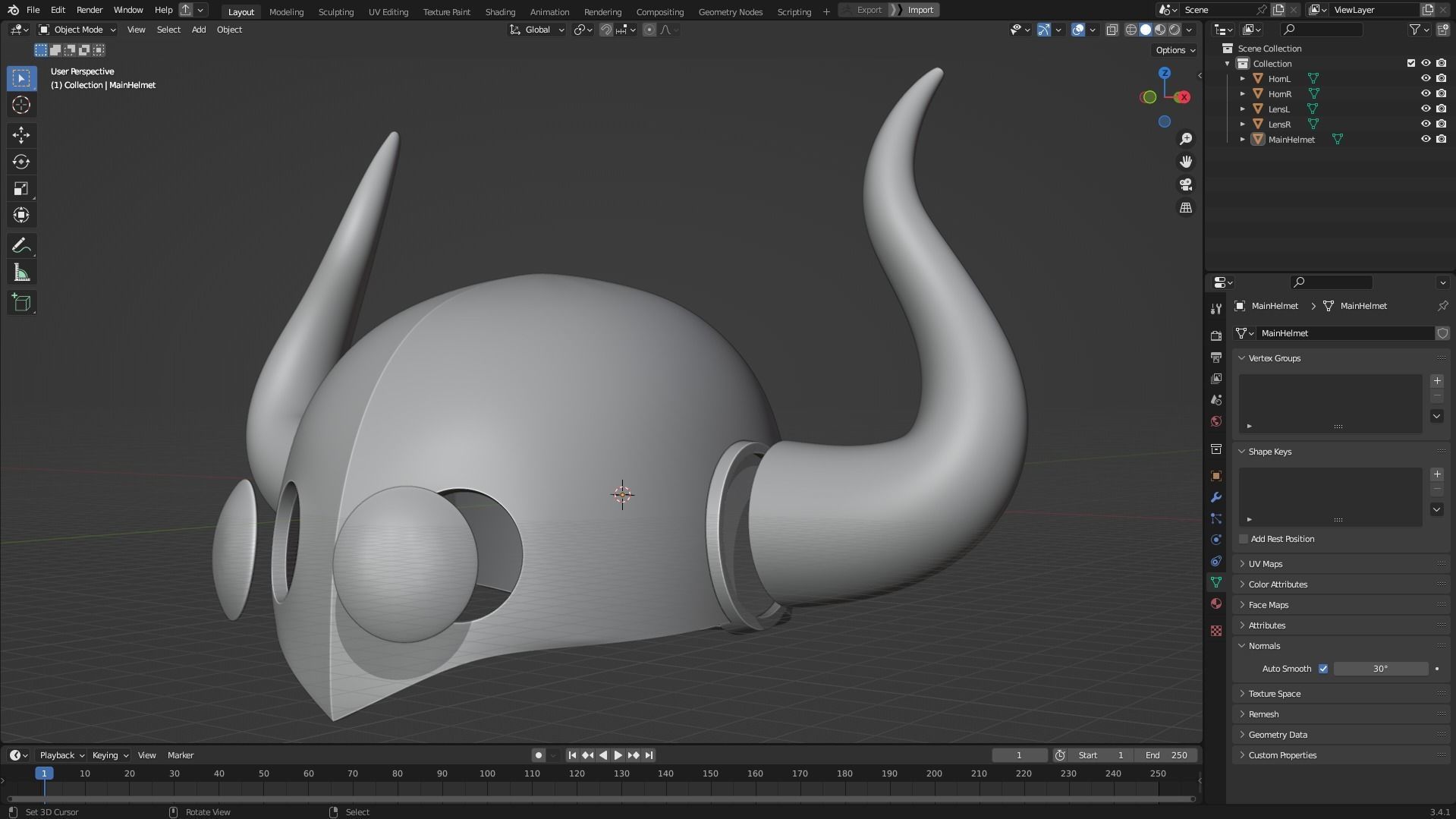The height and width of the screenshot is (819, 1456).
Task: Click the End frame field in timeline
Action: click(x=1167, y=755)
